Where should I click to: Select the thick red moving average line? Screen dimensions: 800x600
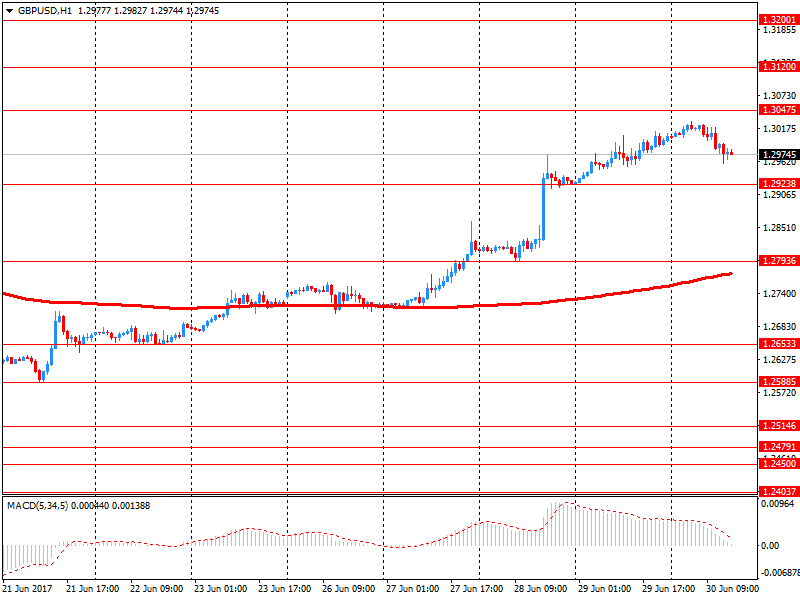(367, 306)
